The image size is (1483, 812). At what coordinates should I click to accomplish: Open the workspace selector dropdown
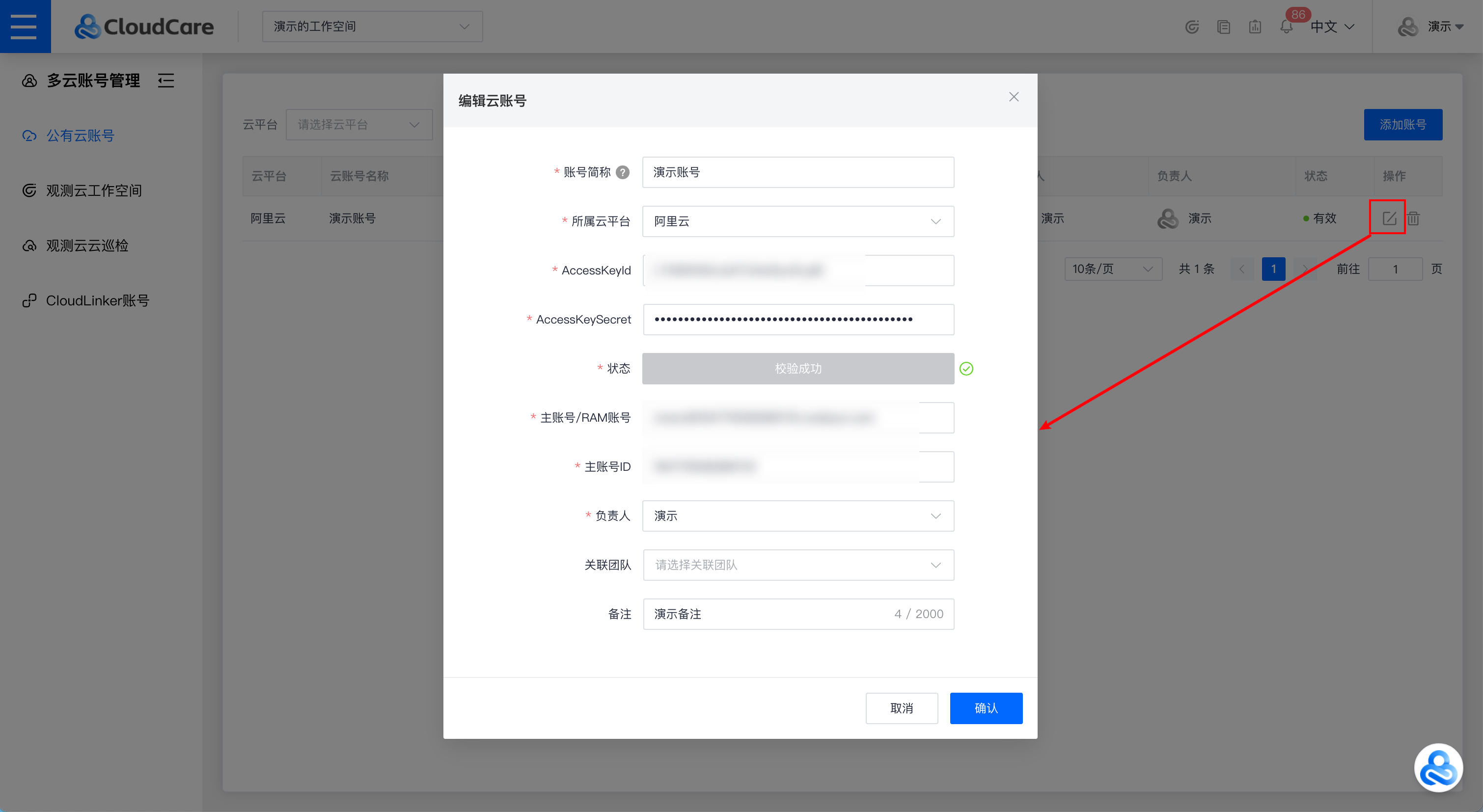372,27
